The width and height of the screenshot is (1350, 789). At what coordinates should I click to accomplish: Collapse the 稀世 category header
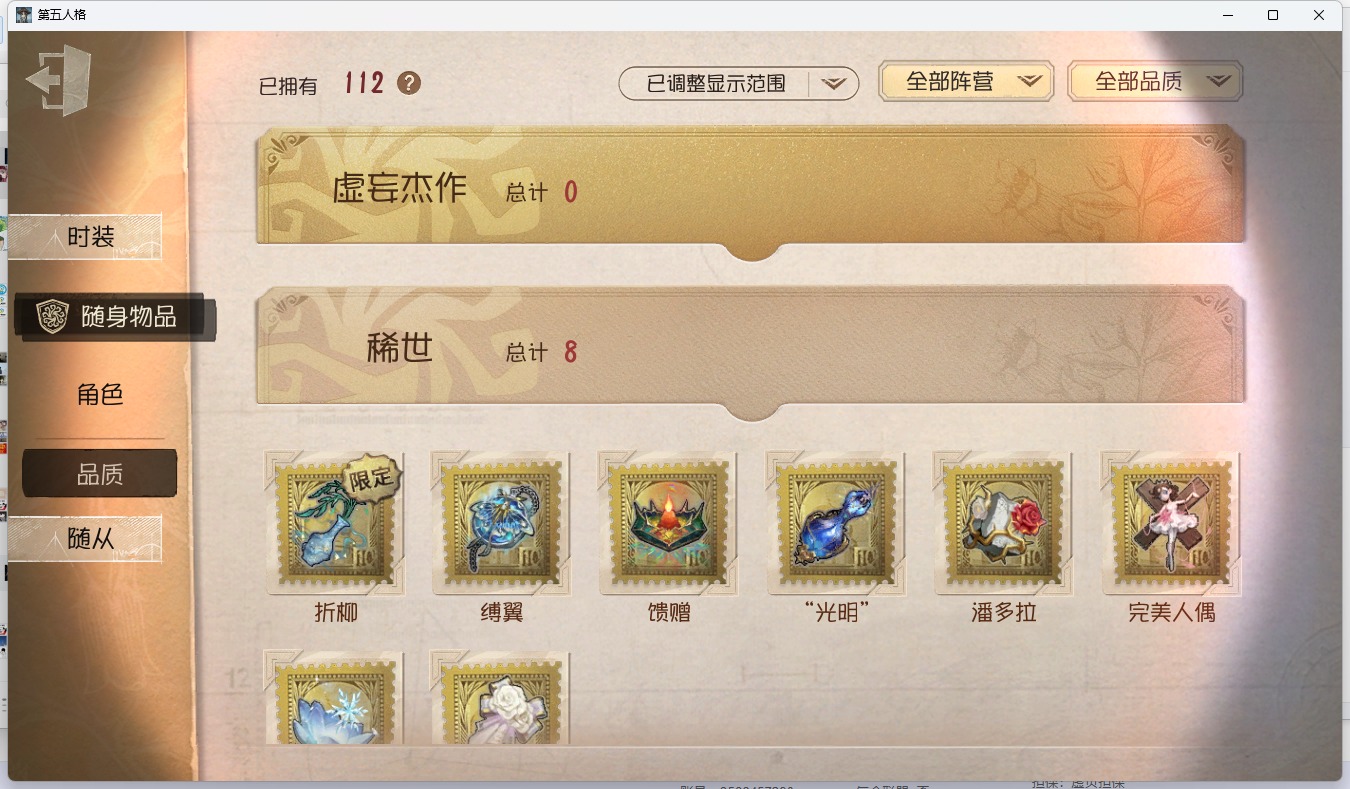(751, 349)
